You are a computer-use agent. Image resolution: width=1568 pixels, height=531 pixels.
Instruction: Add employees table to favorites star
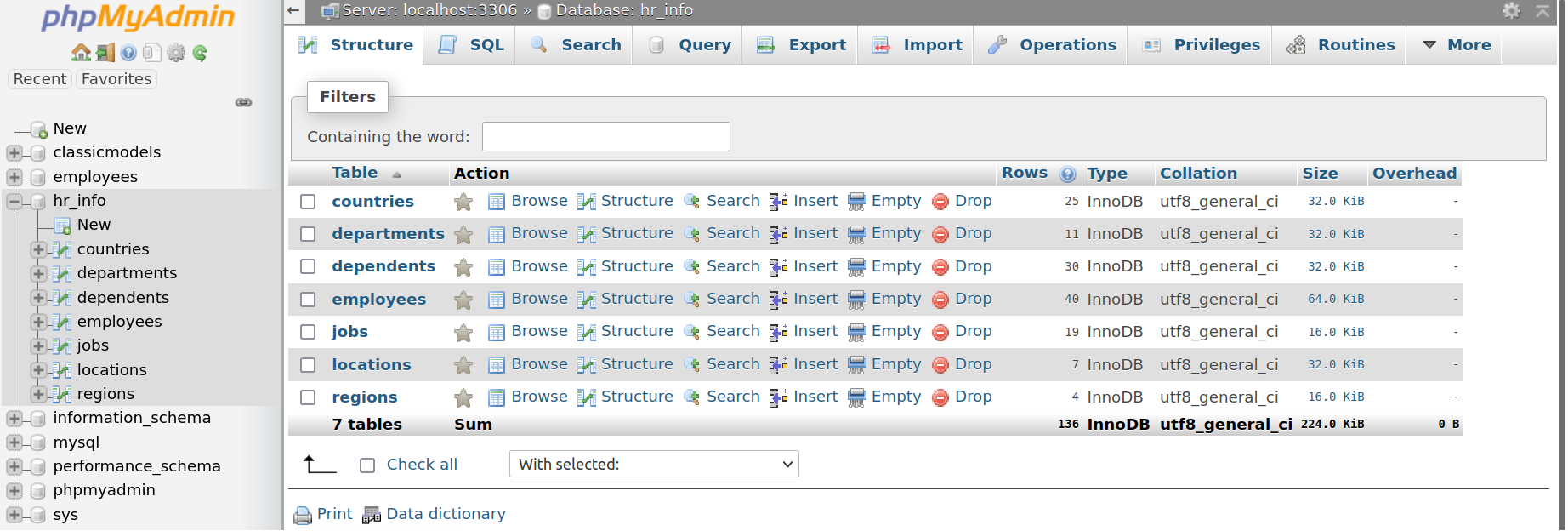point(463,300)
